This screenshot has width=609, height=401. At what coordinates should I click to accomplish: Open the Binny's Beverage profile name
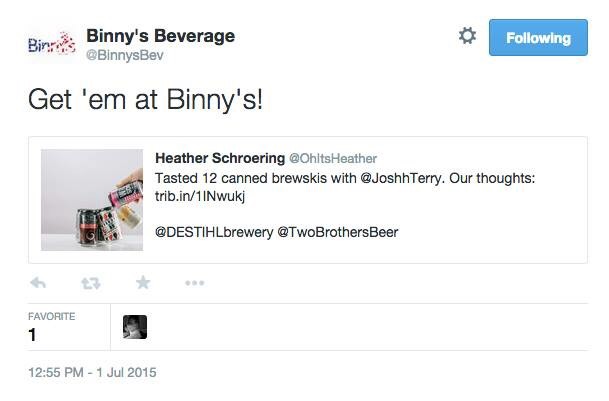pos(160,36)
